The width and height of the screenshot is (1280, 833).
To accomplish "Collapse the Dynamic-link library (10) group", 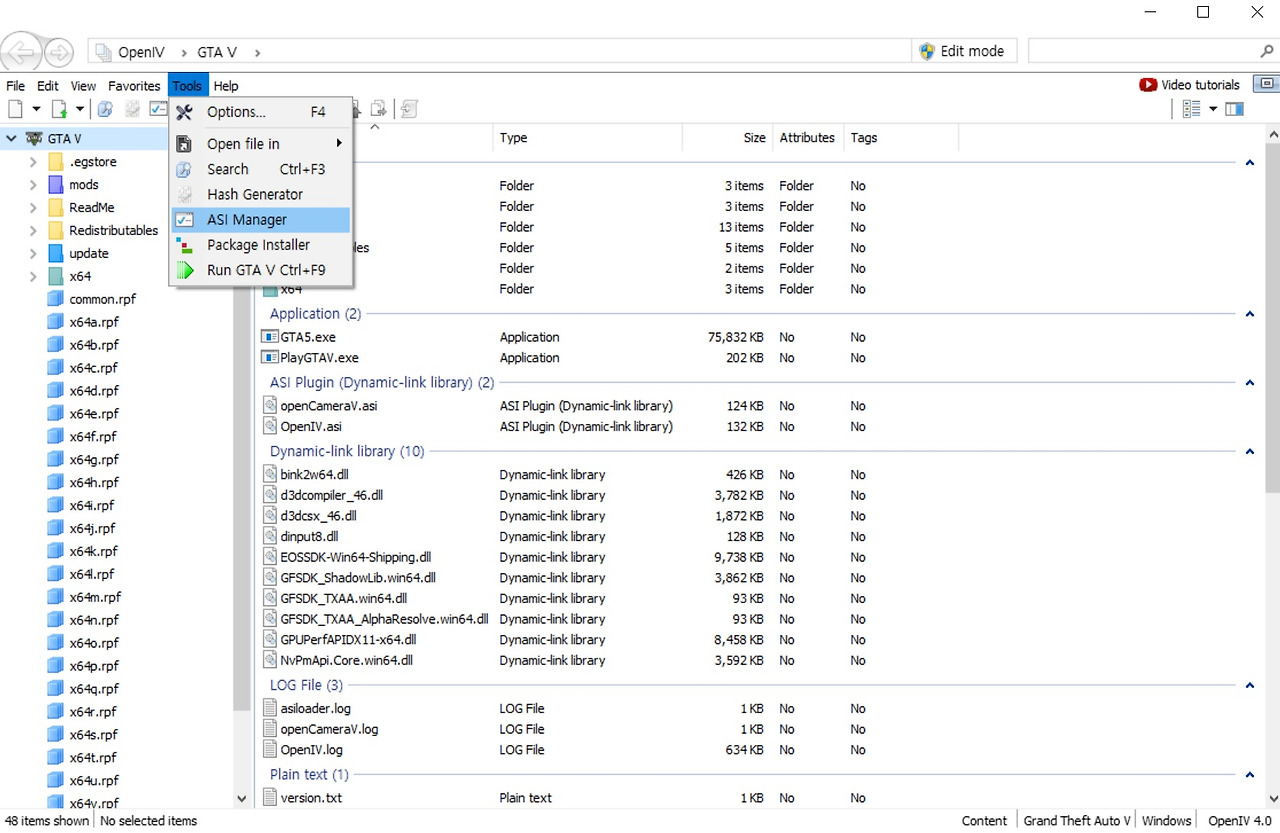I will tap(1250, 452).
